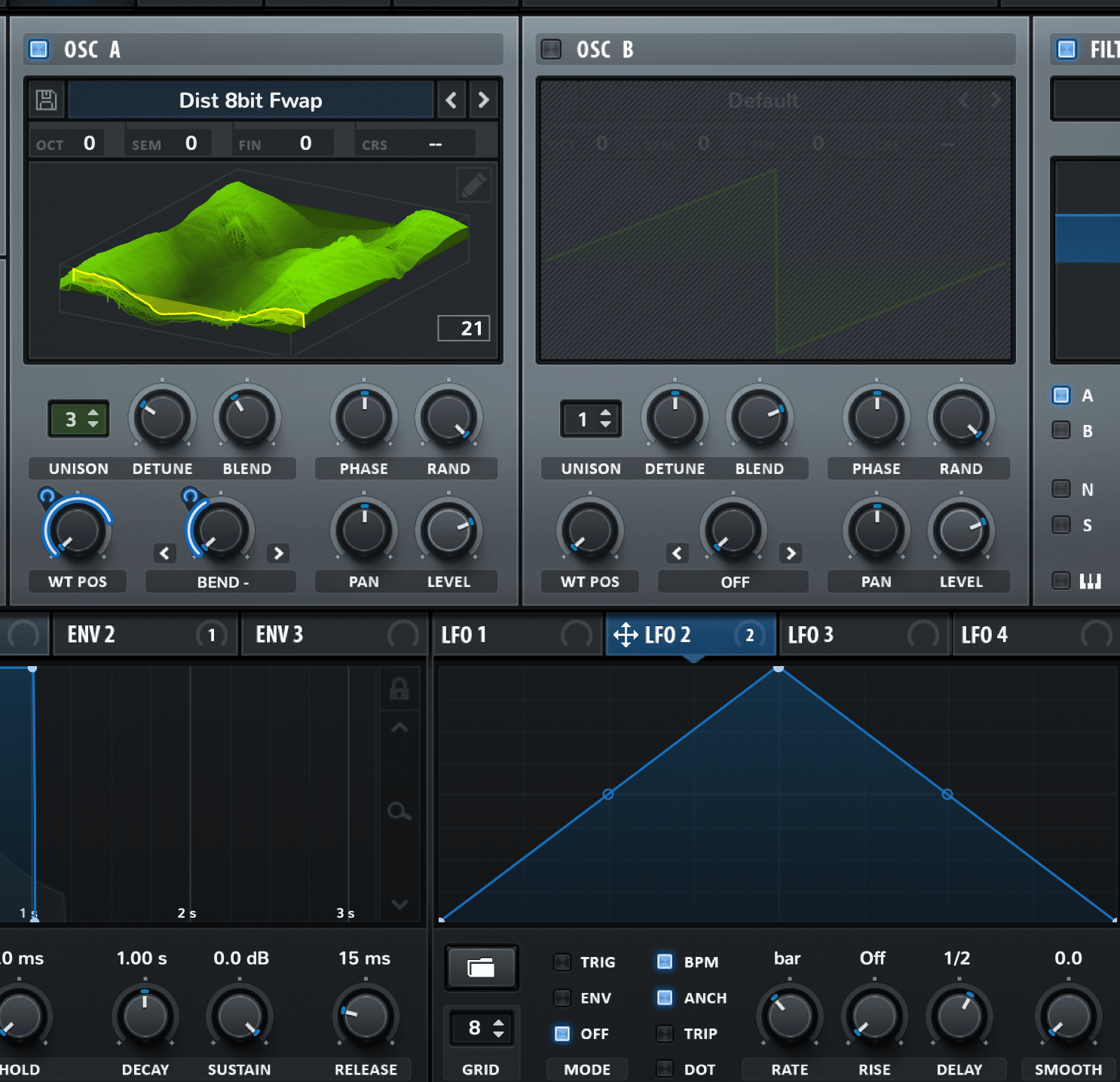Switch to the LFO 4 tab

point(1036,635)
